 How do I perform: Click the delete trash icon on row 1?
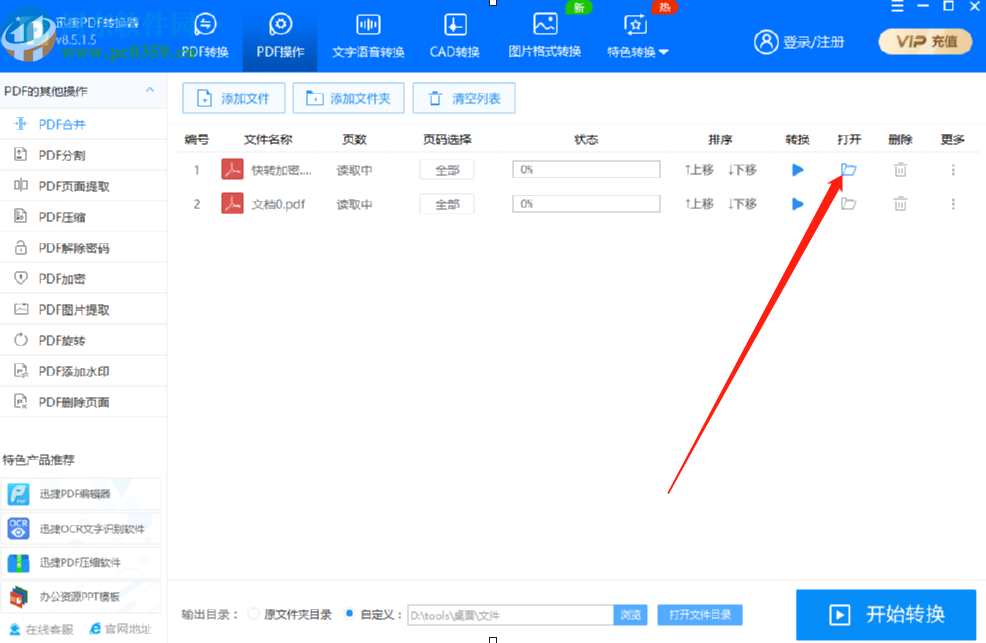coord(900,169)
